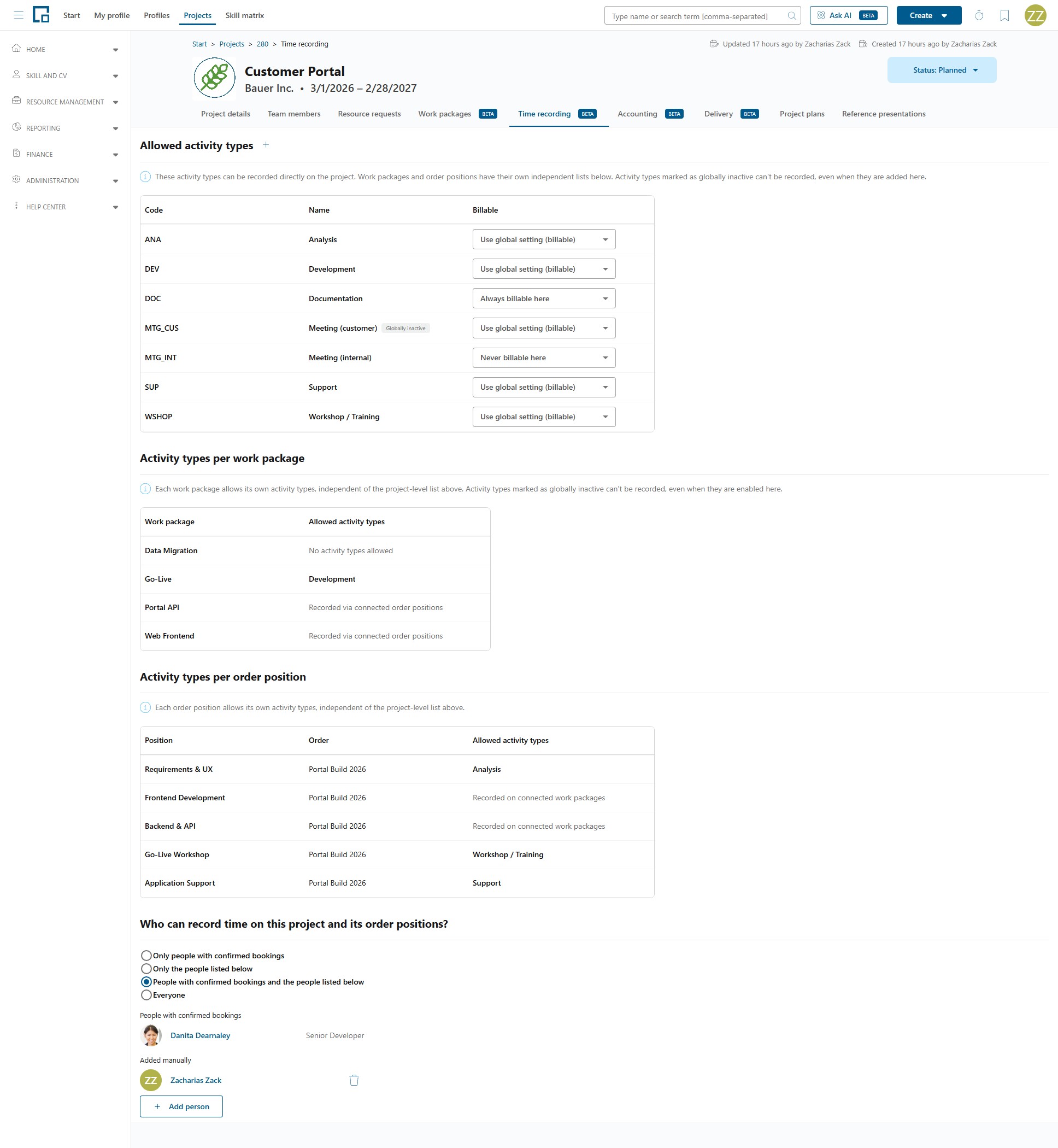
Task: Open the ZZ user avatar menu
Action: click(1035, 15)
